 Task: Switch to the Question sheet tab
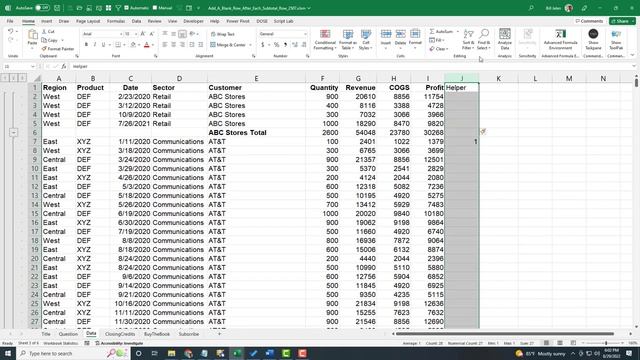68,334
